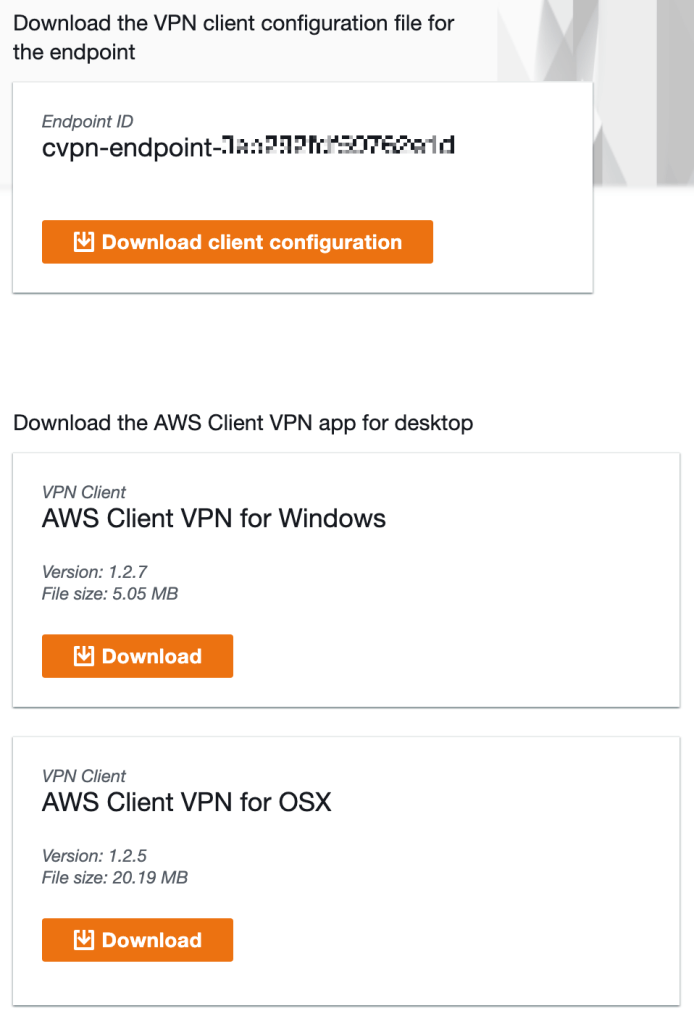Viewport: 694px width, 1024px height.
Task: Click download arrow icon beside 'Download client configuration'
Action: [84, 242]
